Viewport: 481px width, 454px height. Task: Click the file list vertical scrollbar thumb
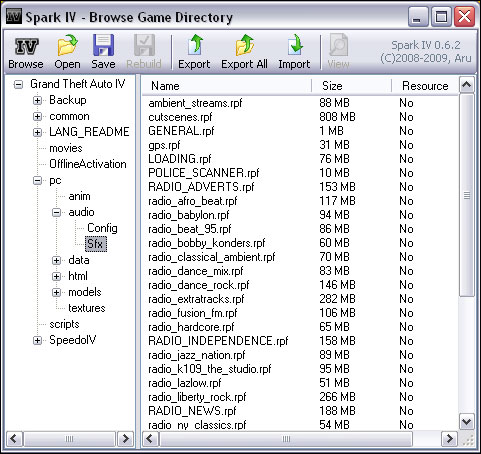coord(467,195)
